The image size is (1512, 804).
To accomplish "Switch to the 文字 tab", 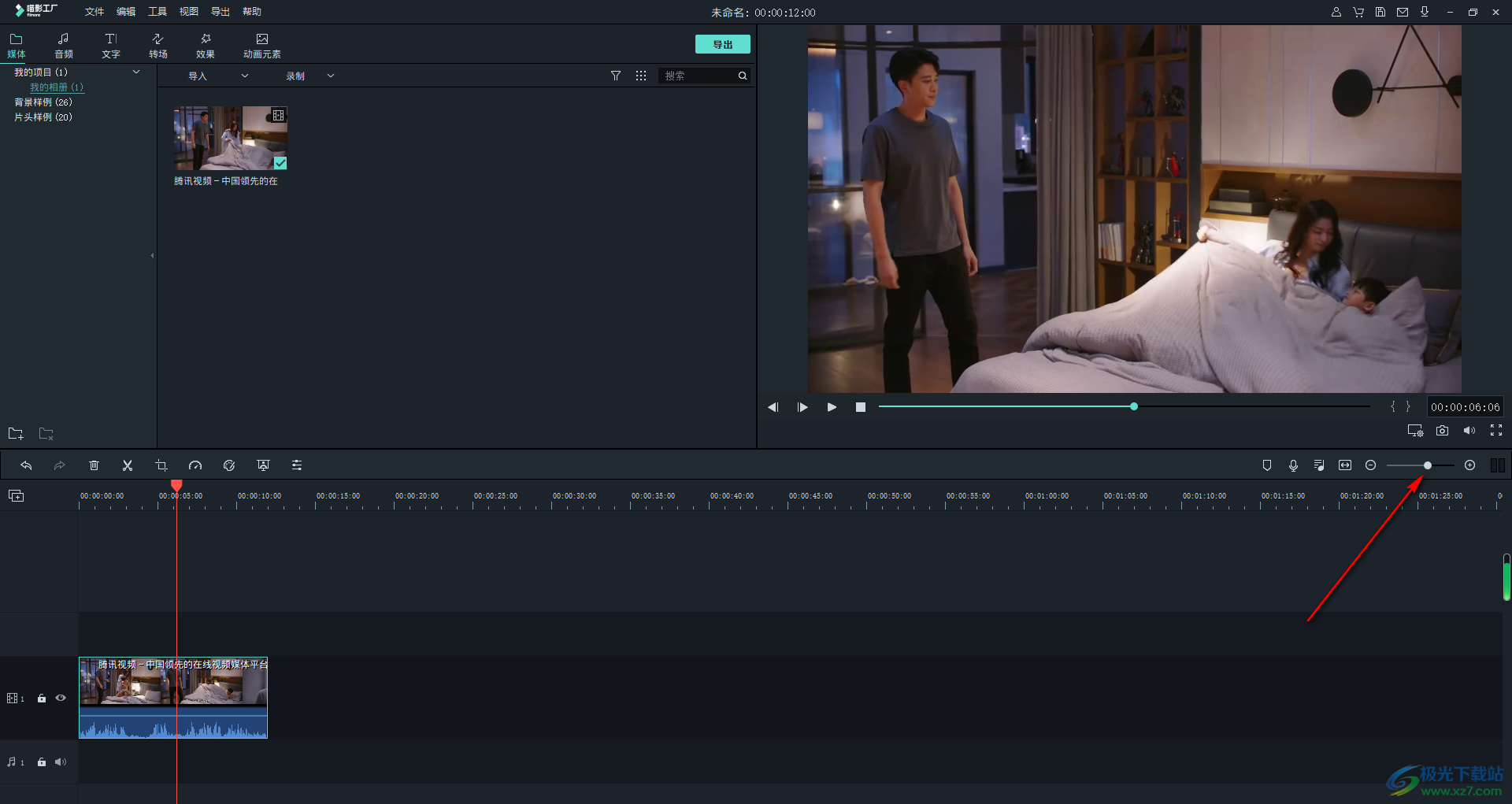I will (x=111, y=46).
